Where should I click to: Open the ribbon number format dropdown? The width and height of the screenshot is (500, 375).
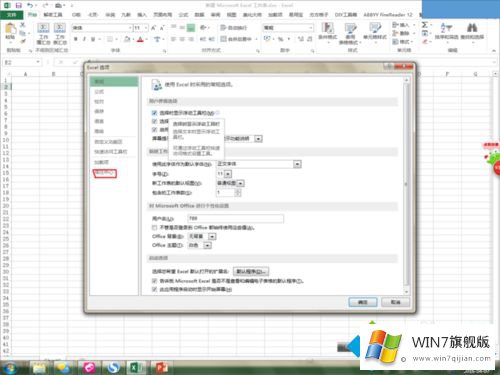pos(311,28)
